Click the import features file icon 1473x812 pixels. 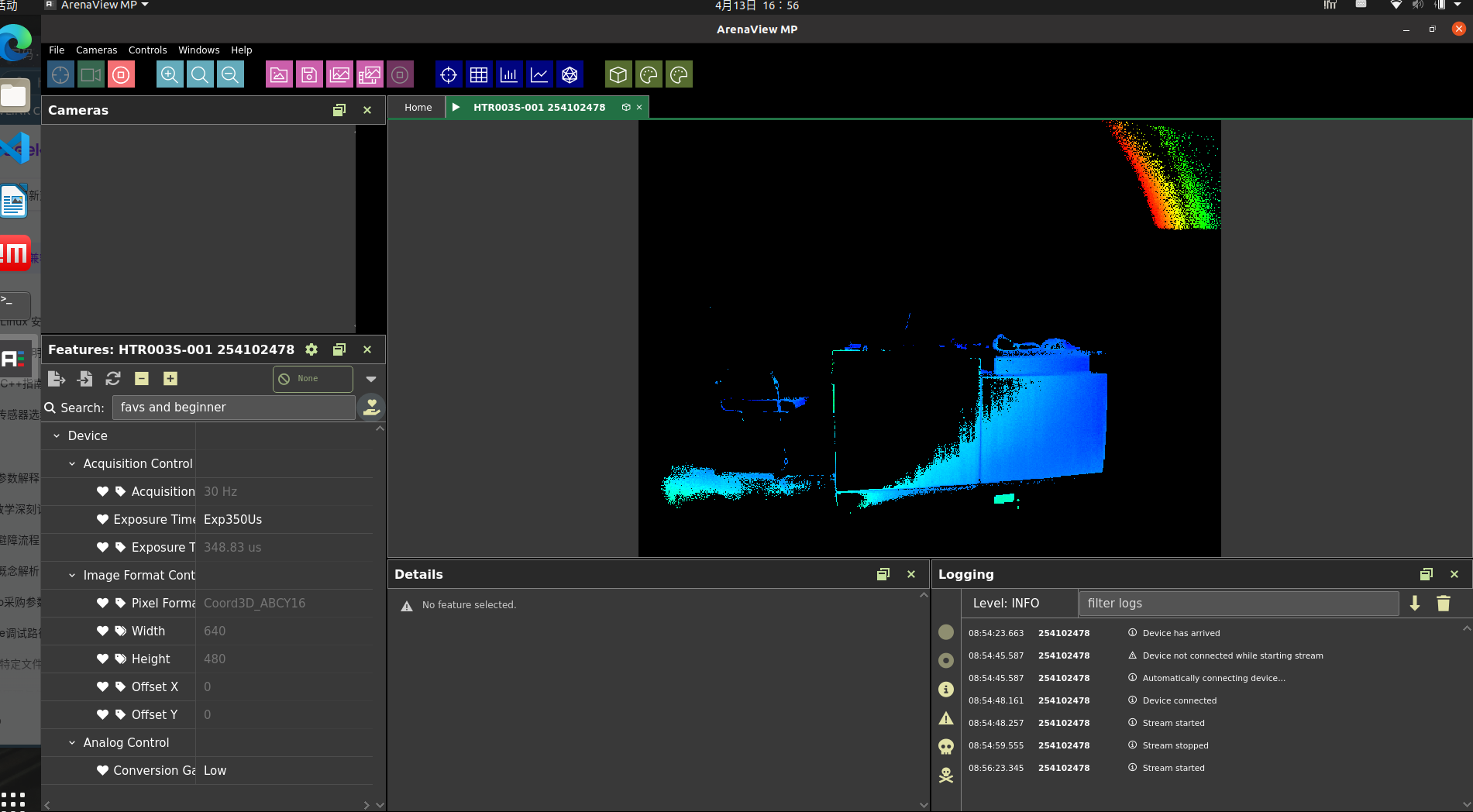pyautogui.click(x=84, y=378)
